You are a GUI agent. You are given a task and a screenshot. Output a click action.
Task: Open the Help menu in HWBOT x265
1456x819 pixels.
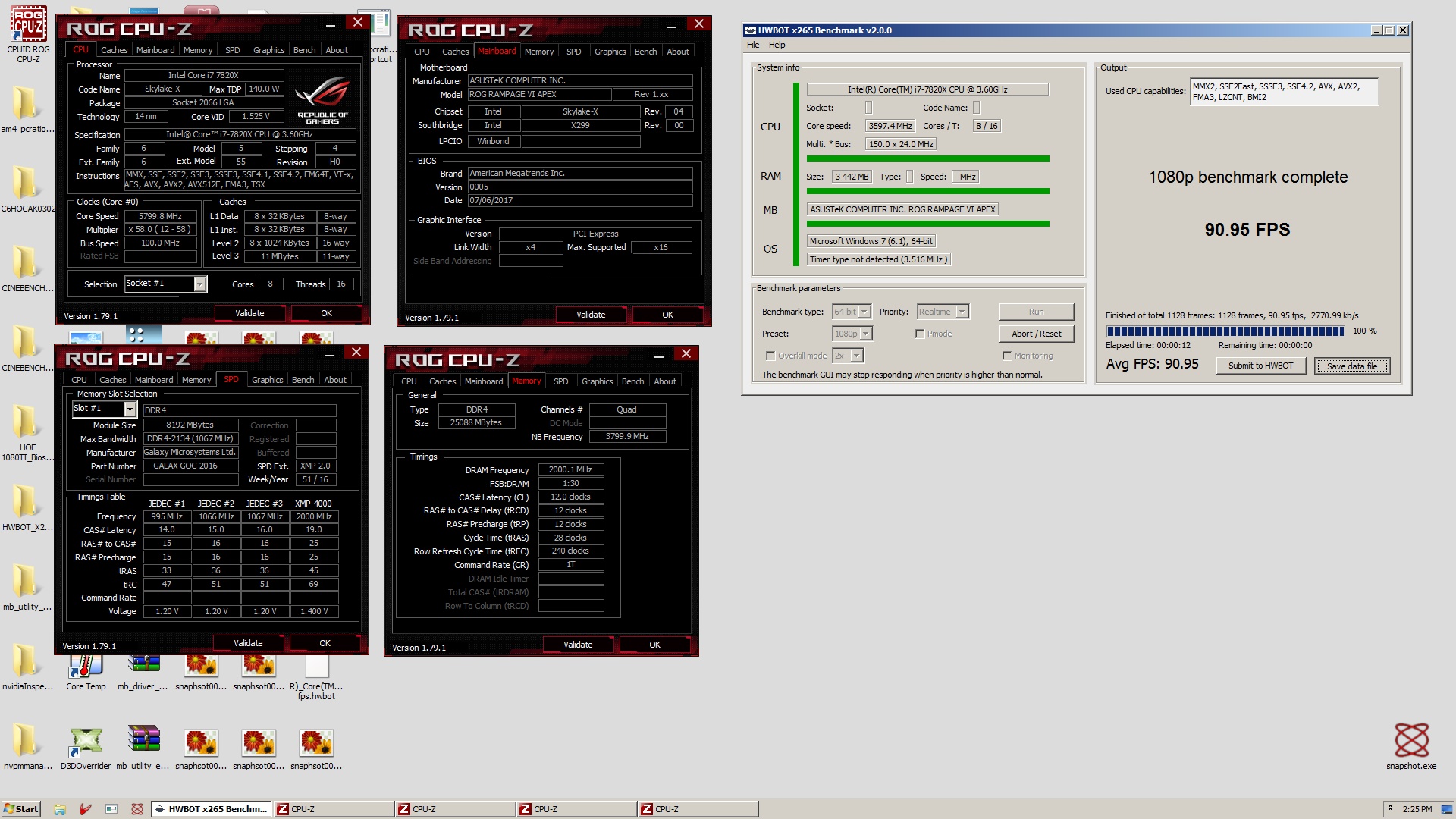tap(777, 45)
